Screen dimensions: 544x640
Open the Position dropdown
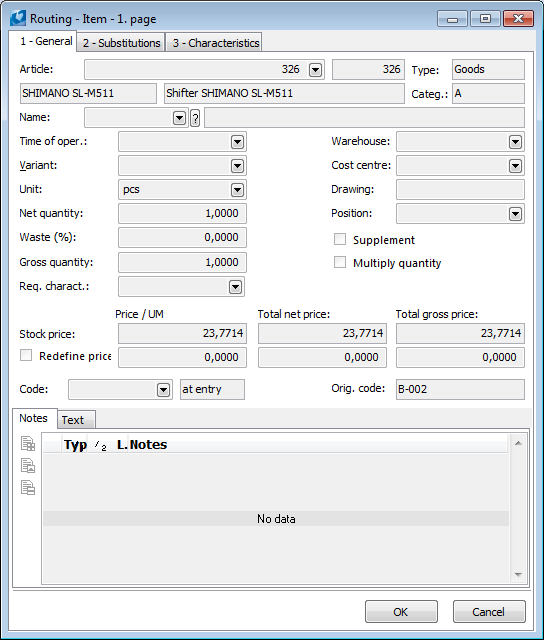[515, 214]
